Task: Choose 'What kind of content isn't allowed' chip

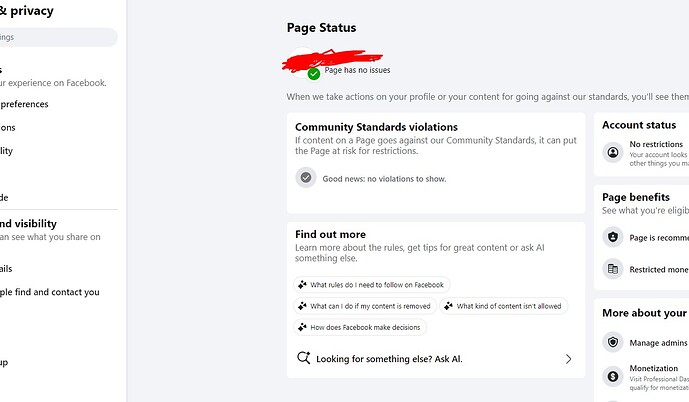Action: coord(504,306)
